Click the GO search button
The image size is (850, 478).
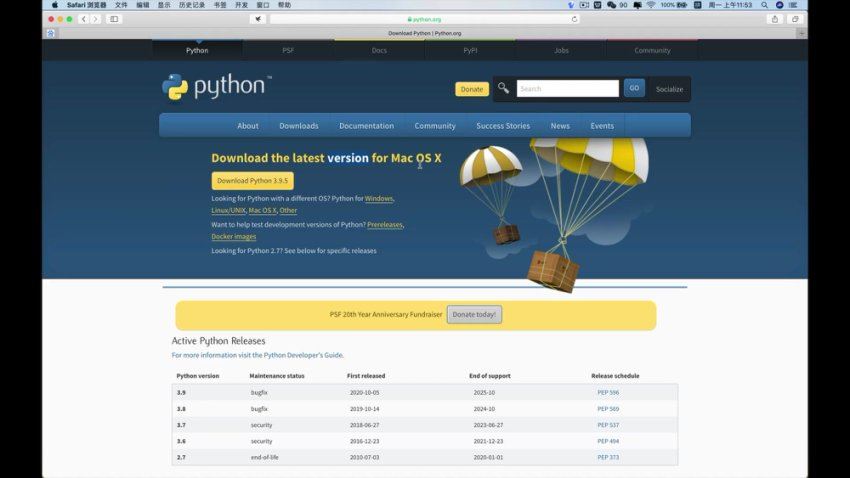(634, 88)
